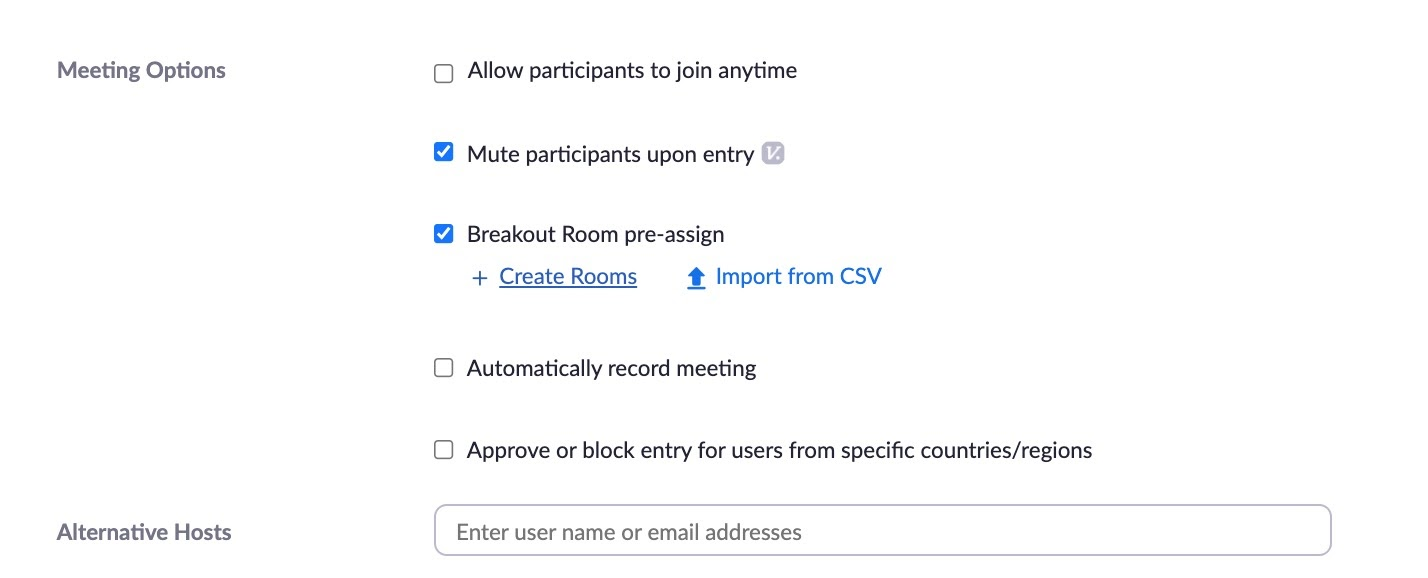Image resolution: width=1428 pixels, height=578 pixels.
Task: Click the 'Enter user name or email addresses' placeholder
Action: (x=628, y=532)
